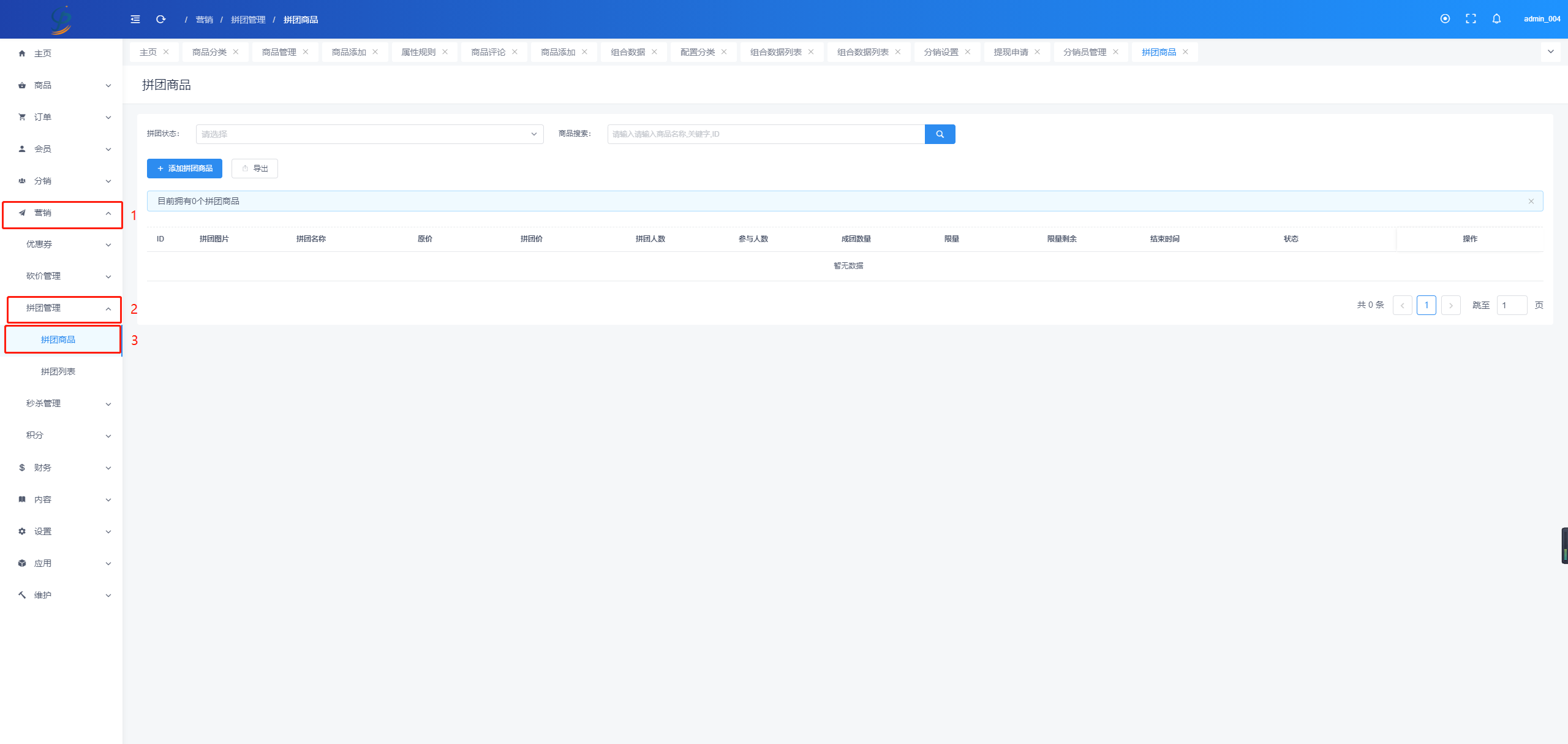Screen dimensions: 1568x744
Task: Close the 提现申请 tab
Action: [x=1038, y=52]
